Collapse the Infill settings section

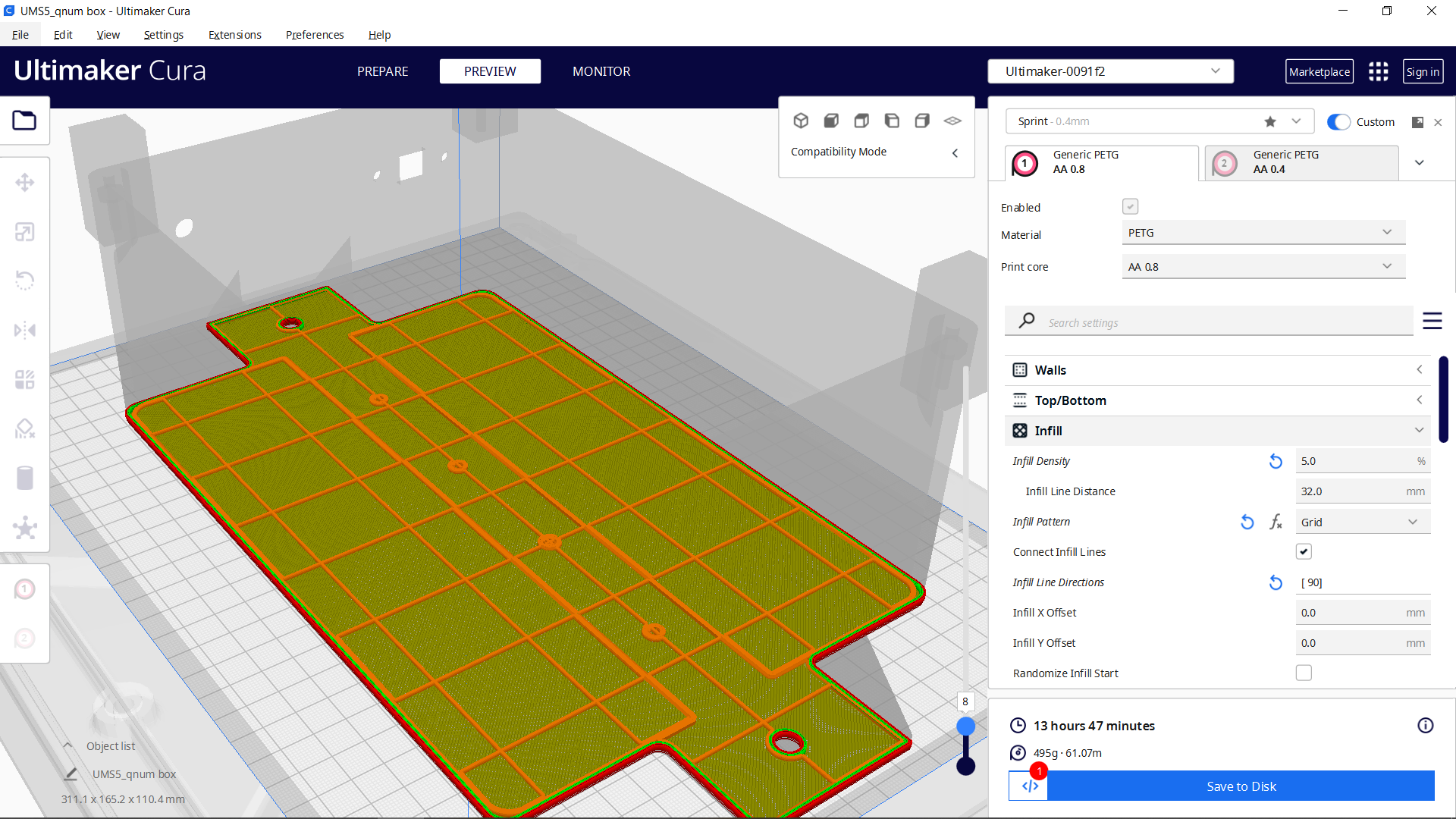tap(1419, 430)
